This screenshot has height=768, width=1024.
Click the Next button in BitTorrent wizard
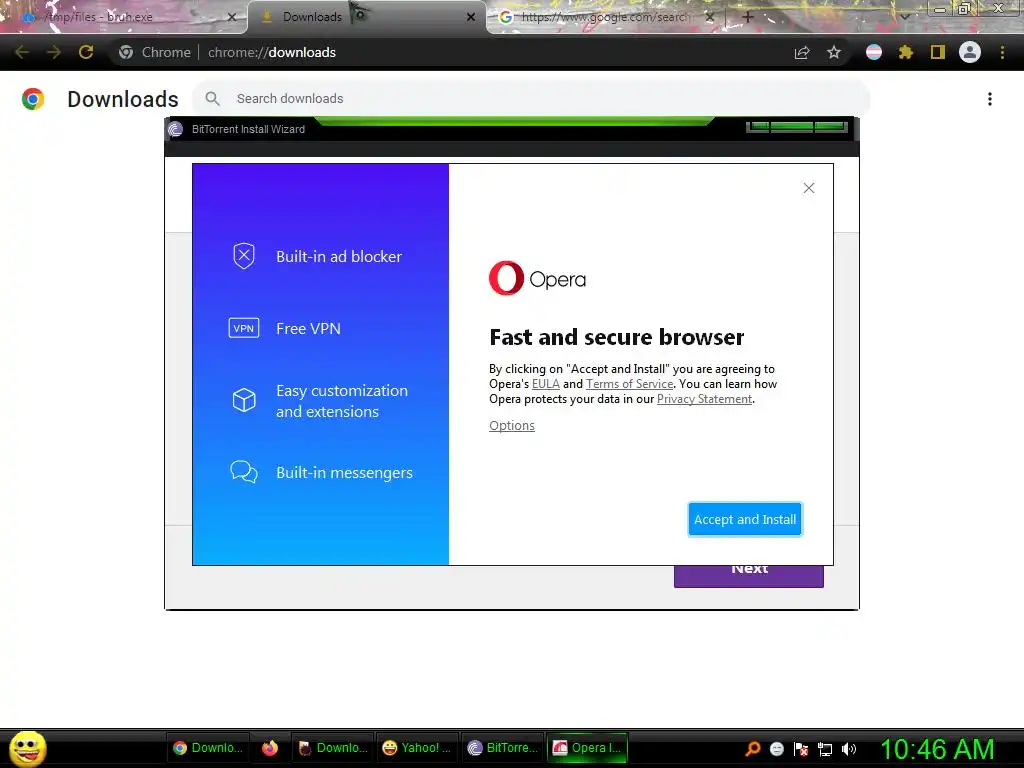click(748, 576)
